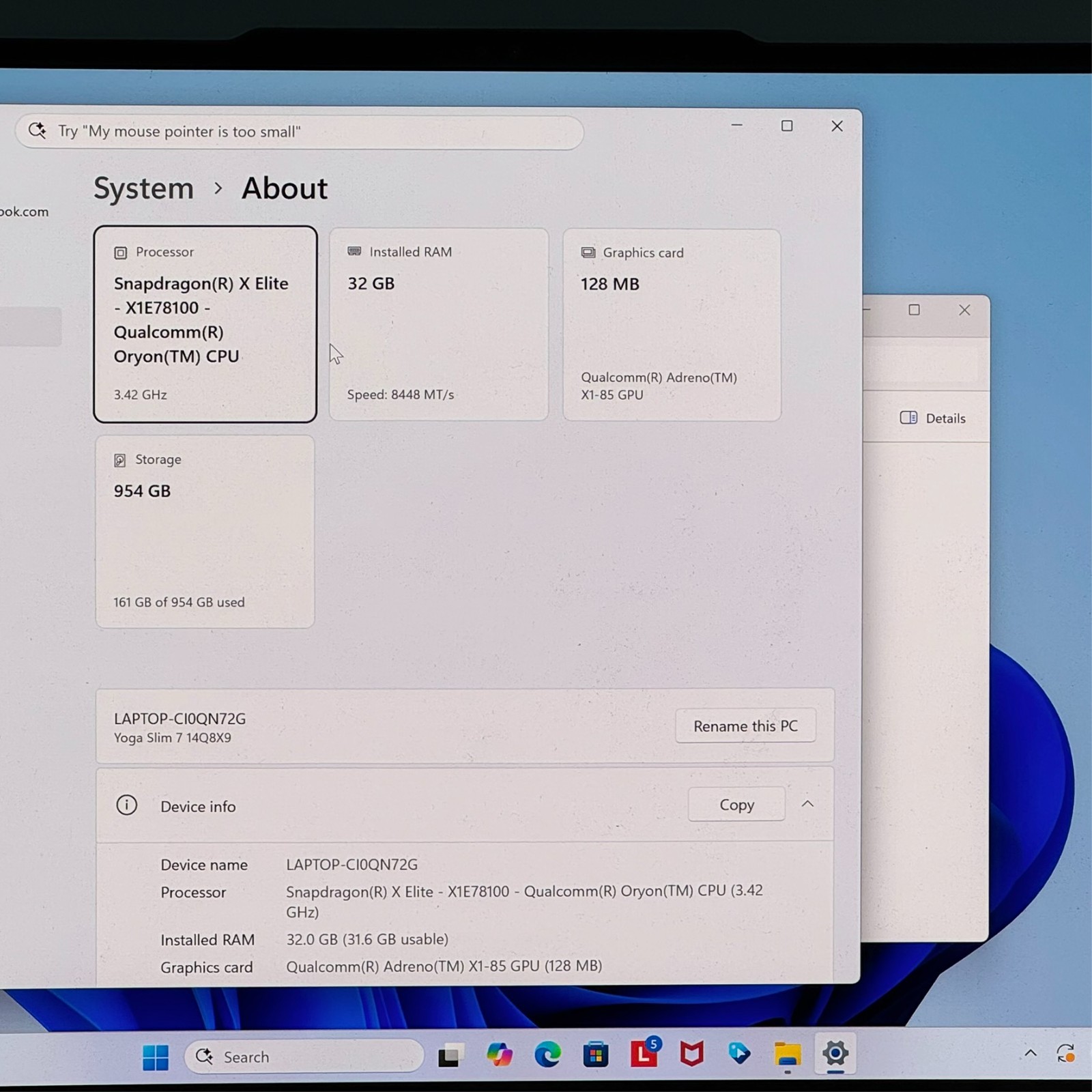
Task: Click the Settings gear on the taskbar
Action: coord(835,1054)
